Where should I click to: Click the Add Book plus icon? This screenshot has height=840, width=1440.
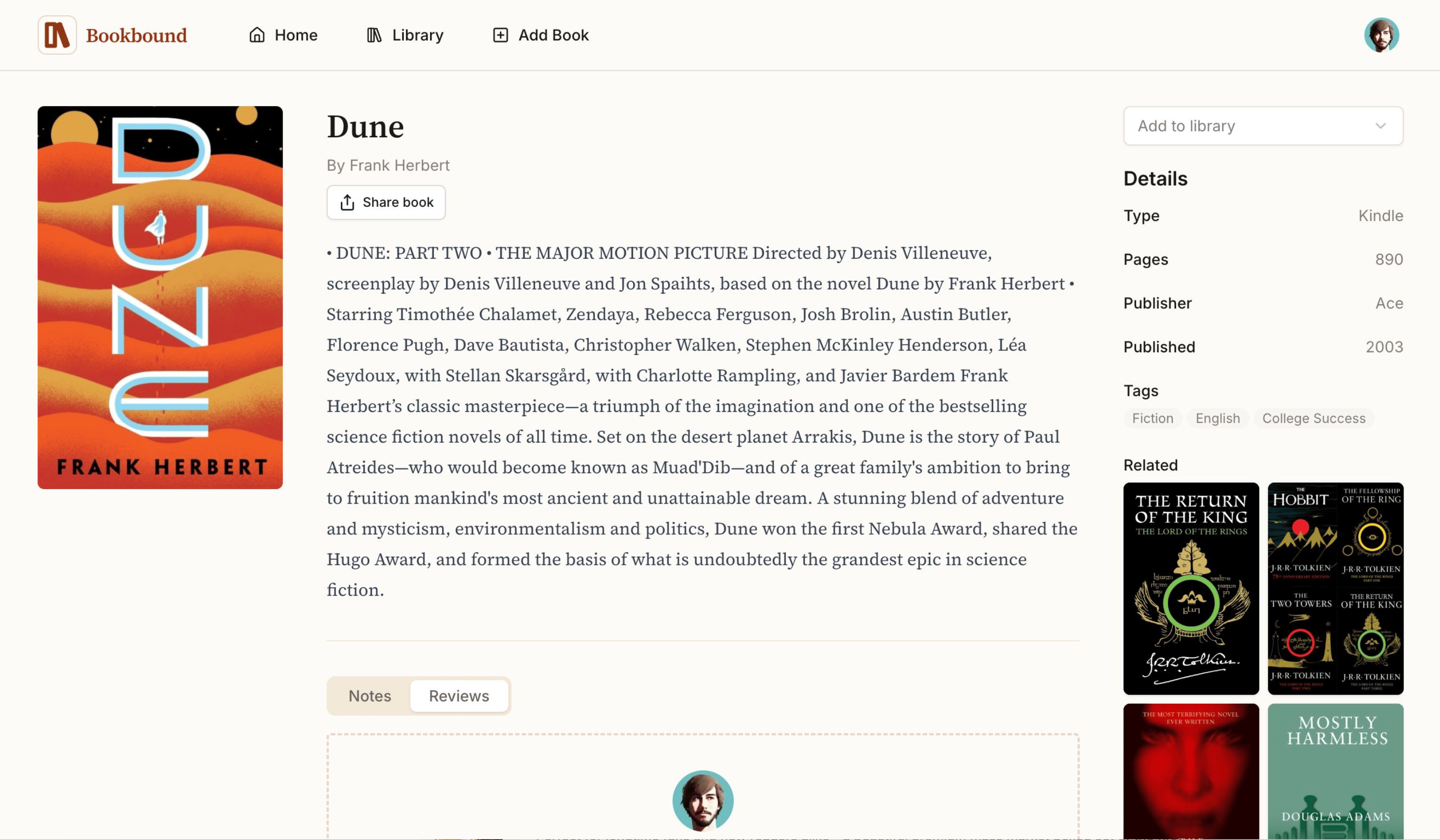501,35
